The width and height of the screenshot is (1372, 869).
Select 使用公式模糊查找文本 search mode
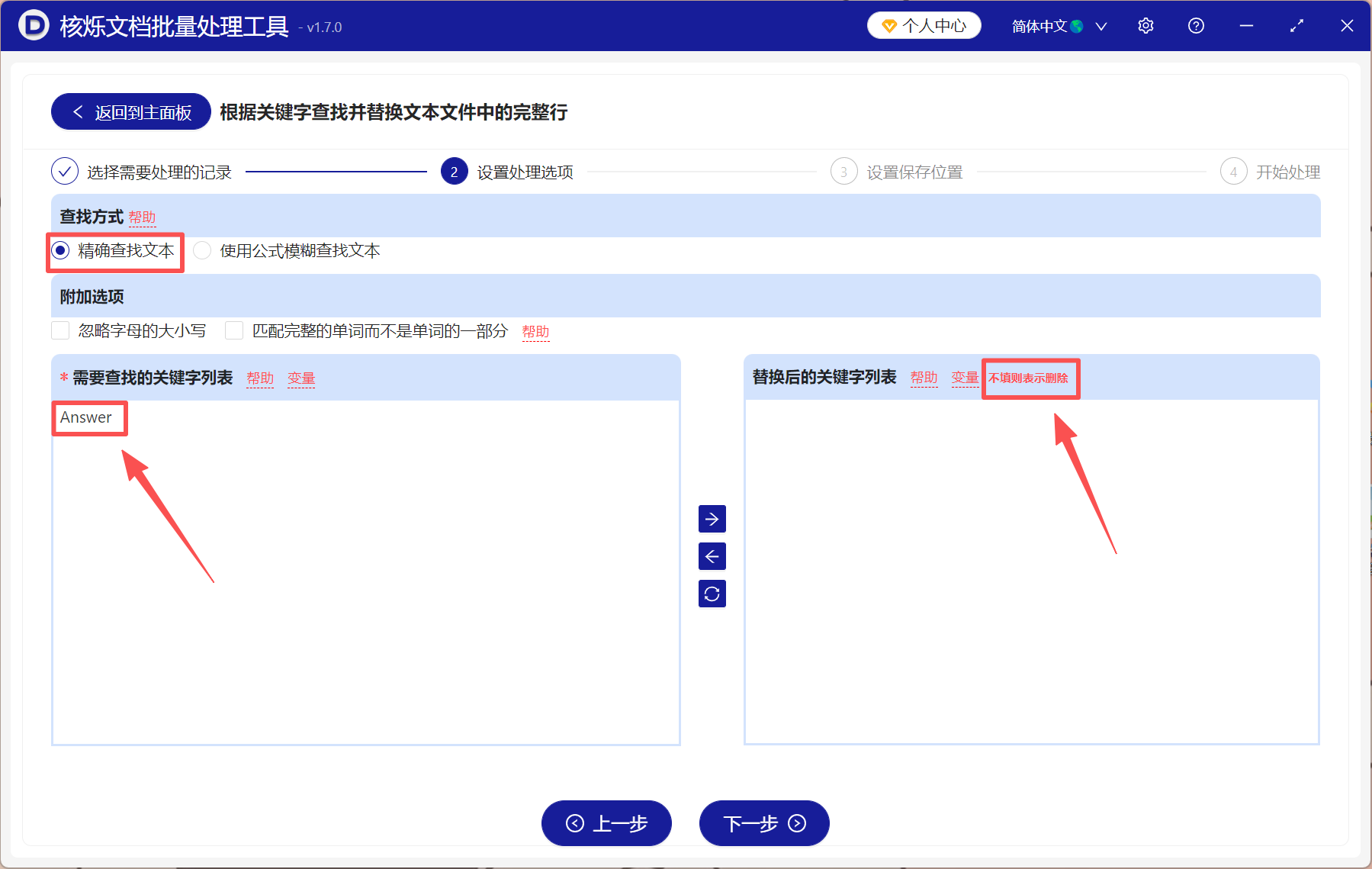click(201, 250)
